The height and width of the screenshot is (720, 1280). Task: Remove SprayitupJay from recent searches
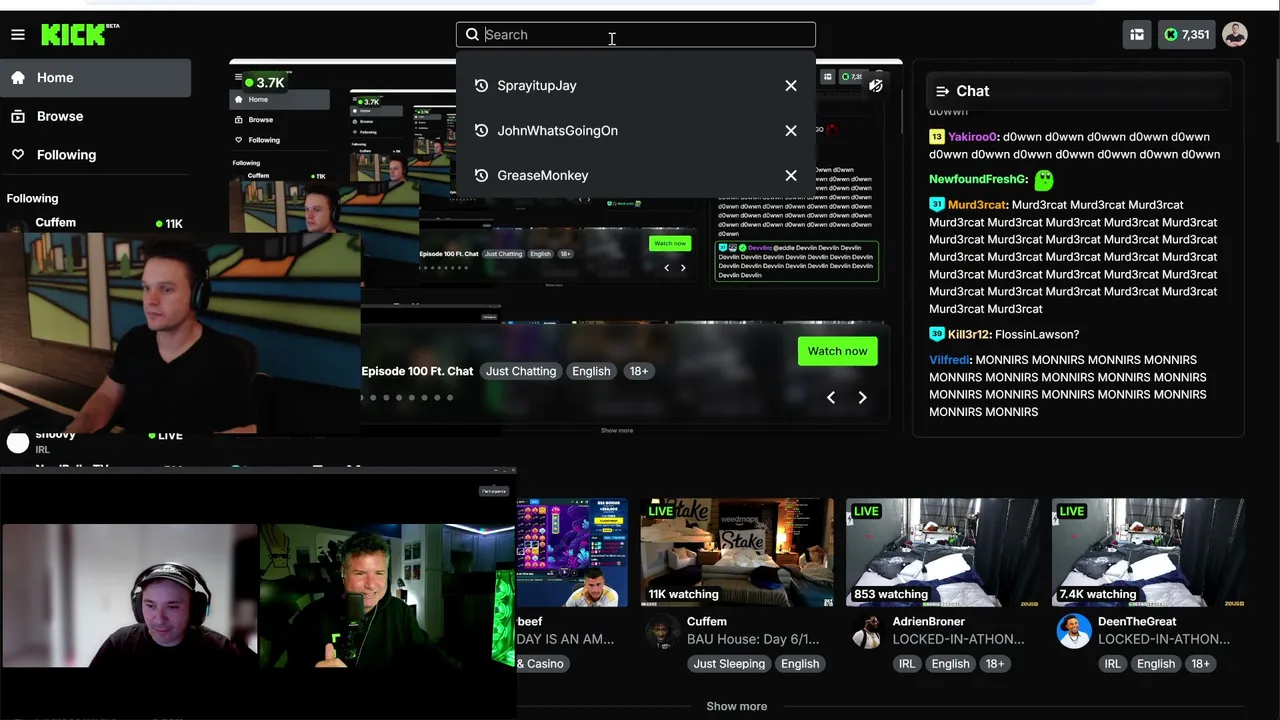(791, 86)
